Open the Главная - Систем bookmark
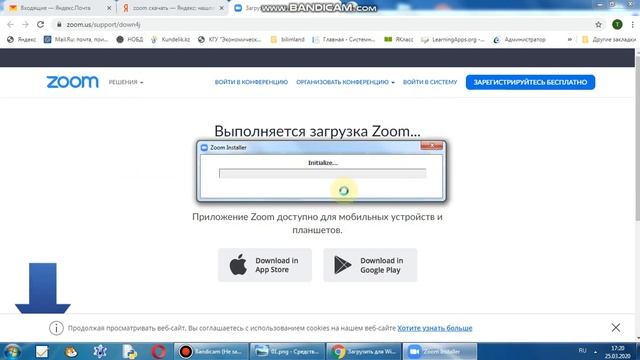 (344, 40)
